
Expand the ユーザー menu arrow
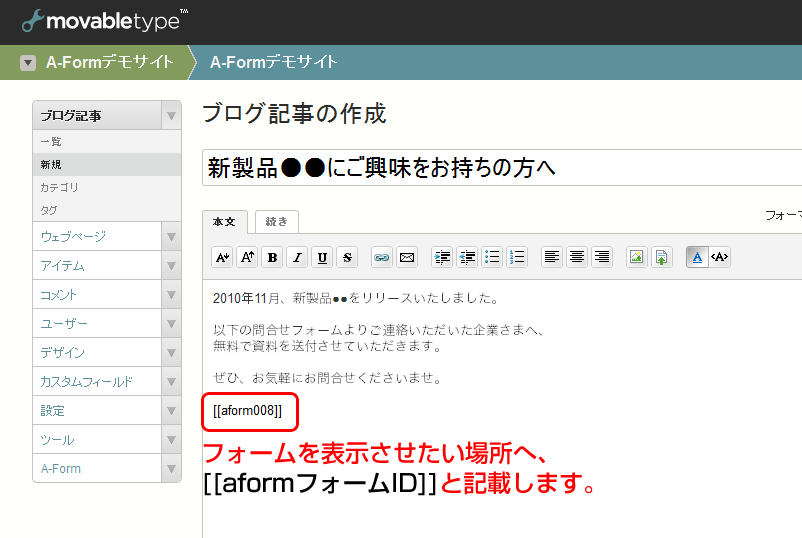(171, 324)
